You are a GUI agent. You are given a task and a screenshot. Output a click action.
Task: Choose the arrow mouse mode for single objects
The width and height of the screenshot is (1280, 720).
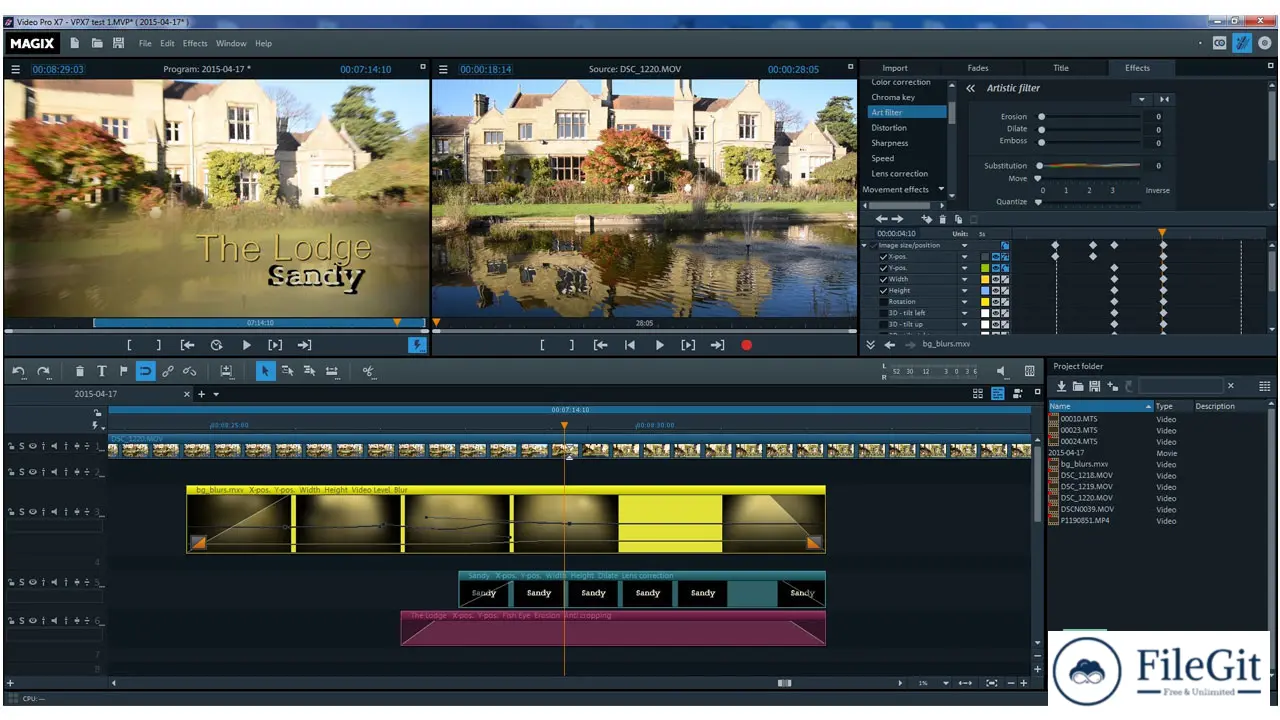pyautogui.click(x=265, y=371)
